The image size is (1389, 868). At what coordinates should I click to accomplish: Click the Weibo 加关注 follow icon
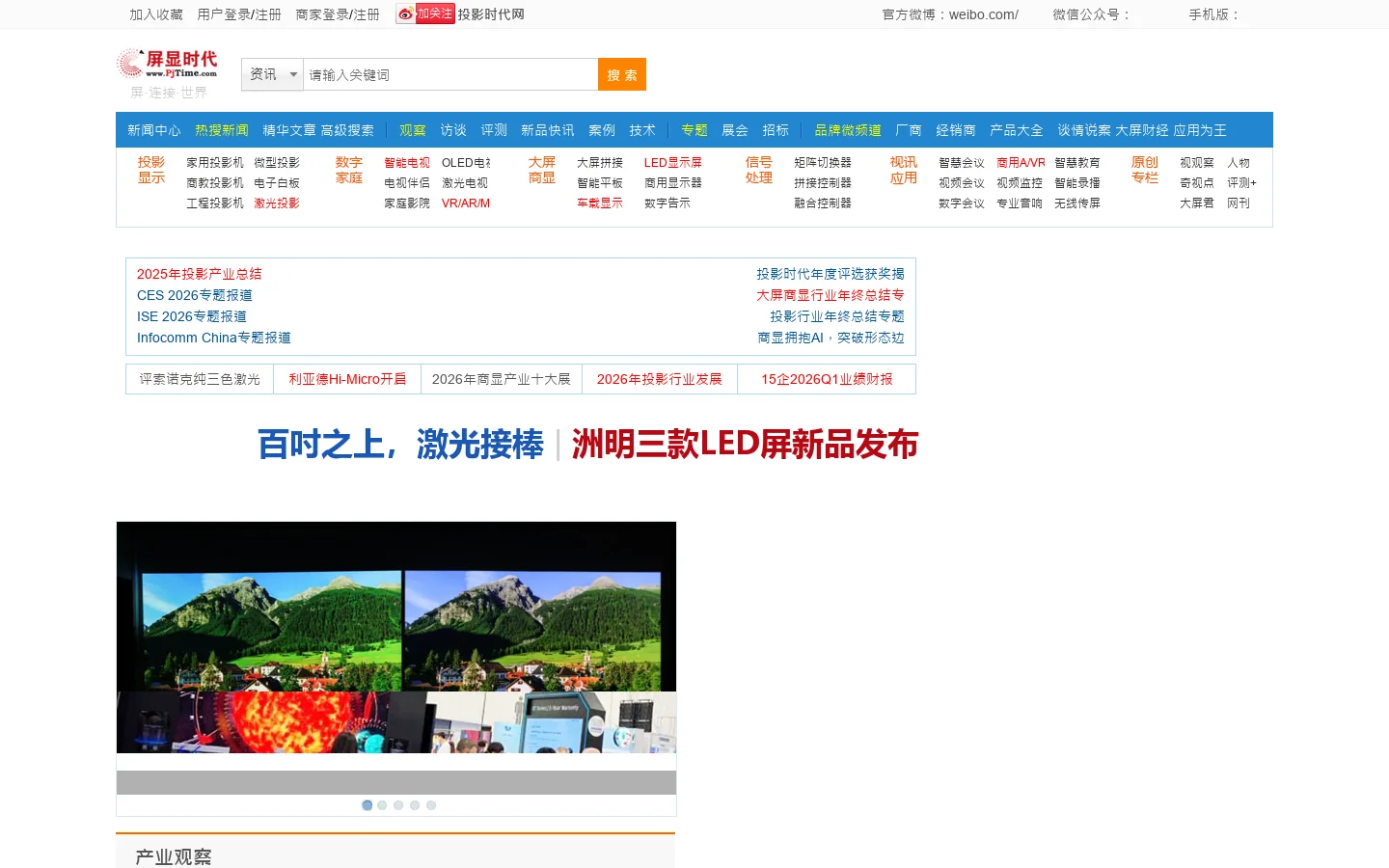pyautogui.click(x=425, y=14)
